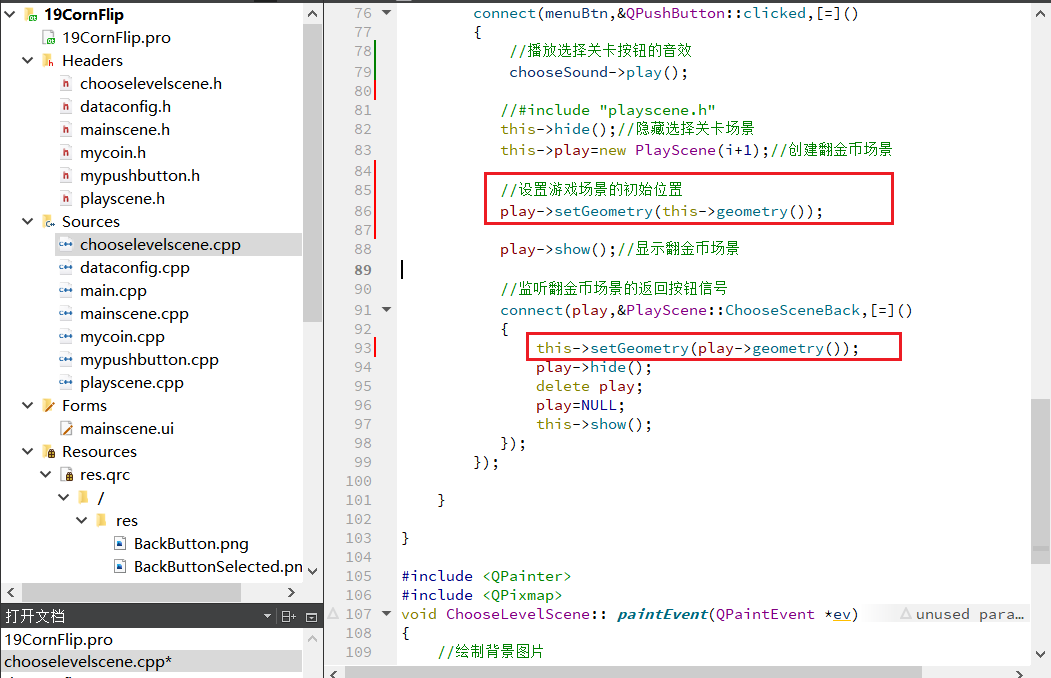
Task: Click the editor scroll-down arrow
Action: (1040, 654)
